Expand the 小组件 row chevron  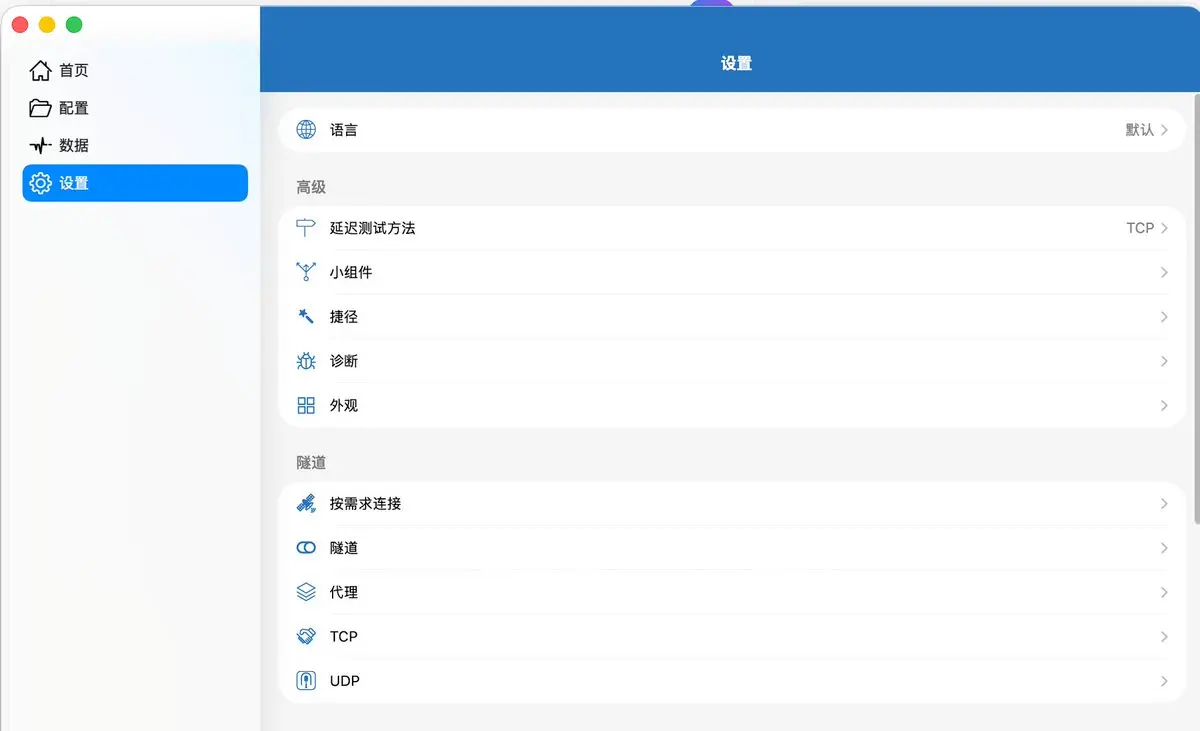point(1165,272)
